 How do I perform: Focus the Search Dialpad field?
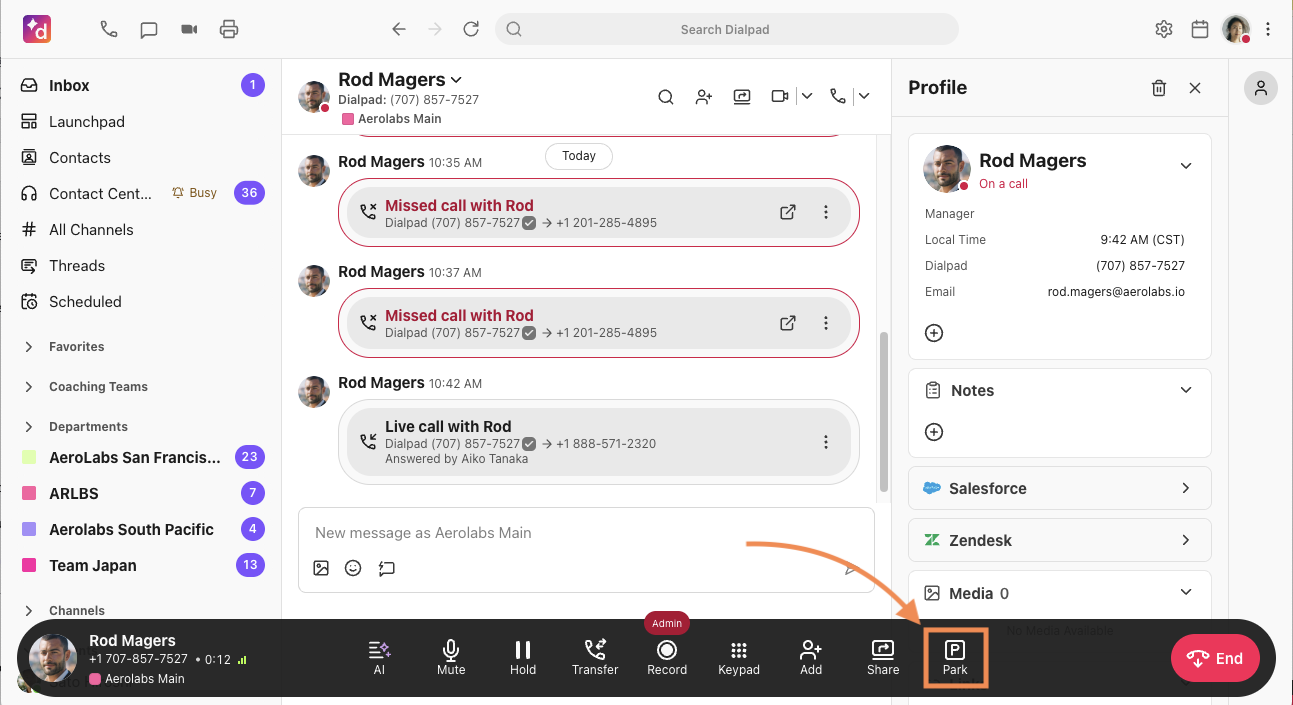[x=725, y=29]
